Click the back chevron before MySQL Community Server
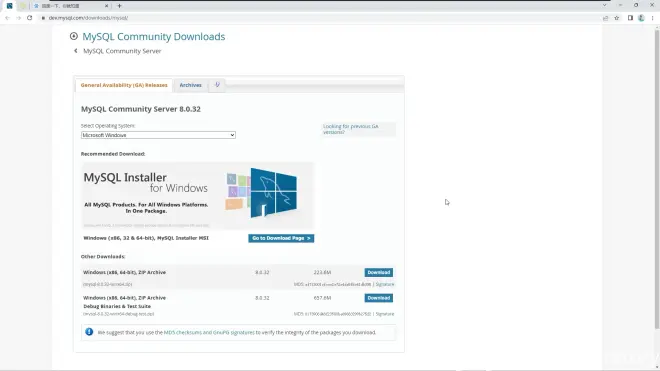 point(76,51)
